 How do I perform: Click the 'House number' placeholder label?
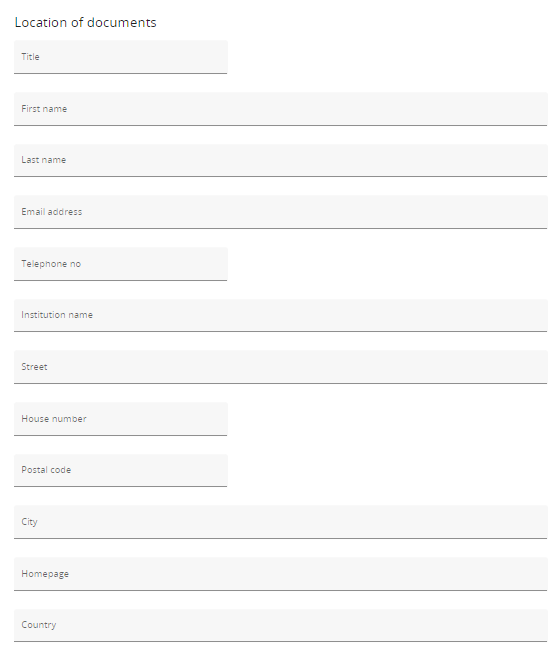[54, 418]
